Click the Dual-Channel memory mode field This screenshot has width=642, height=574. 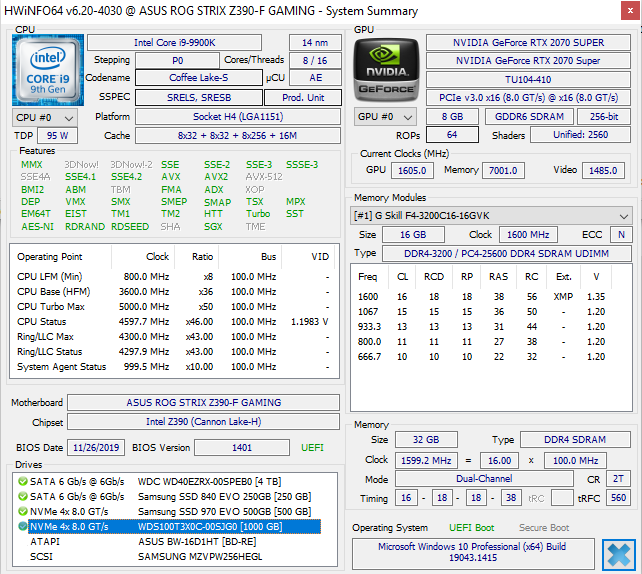(x=484, y=479)
